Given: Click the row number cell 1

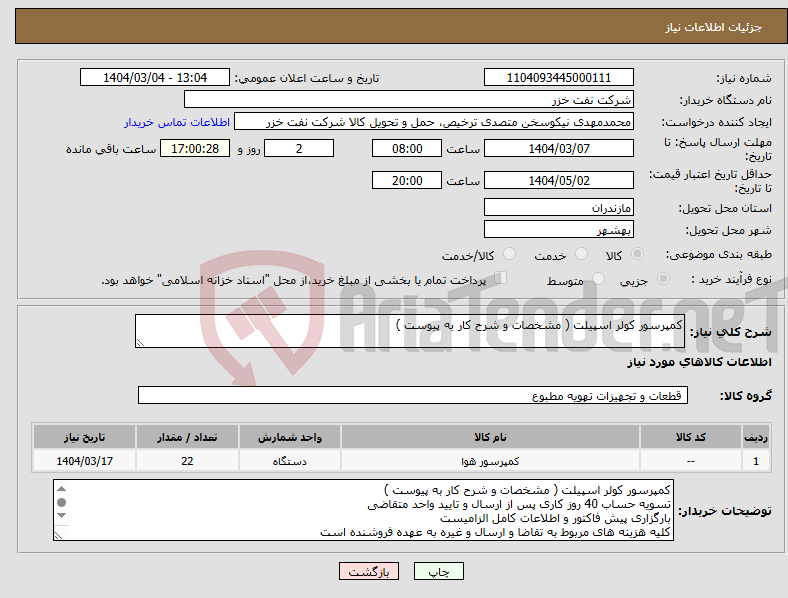Looking at the screenshot, I should (x=756, y=461).
